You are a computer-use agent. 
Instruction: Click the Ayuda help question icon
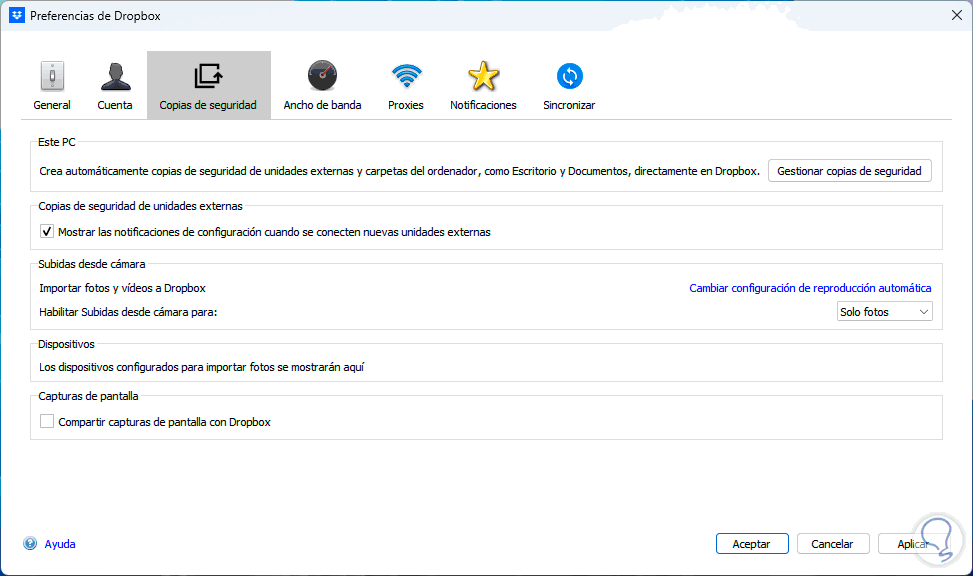click(x=30, y=544)
